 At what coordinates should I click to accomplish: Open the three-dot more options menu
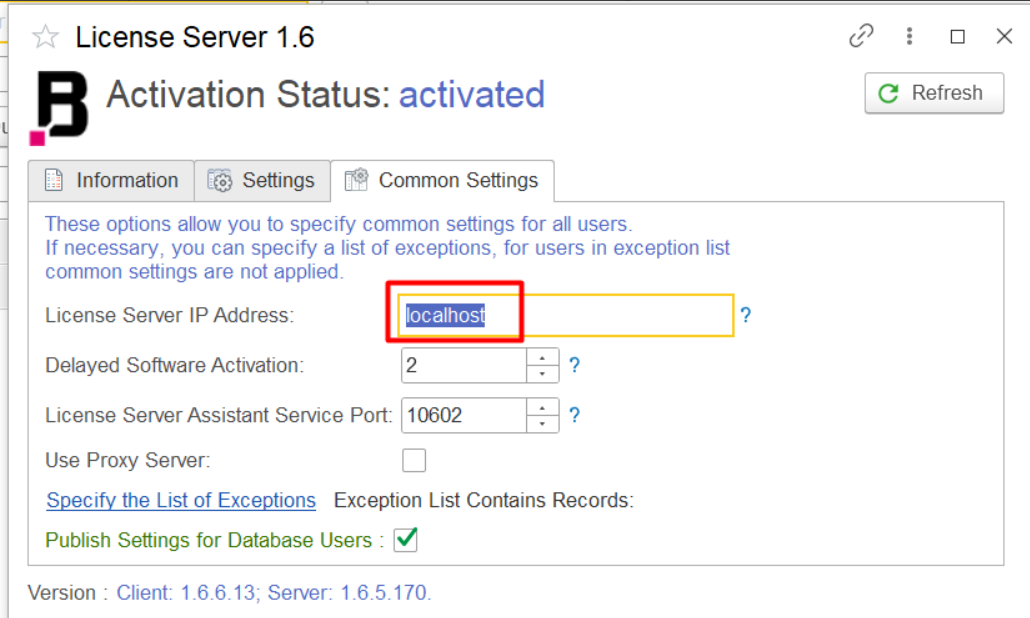(x=909, y=37)
